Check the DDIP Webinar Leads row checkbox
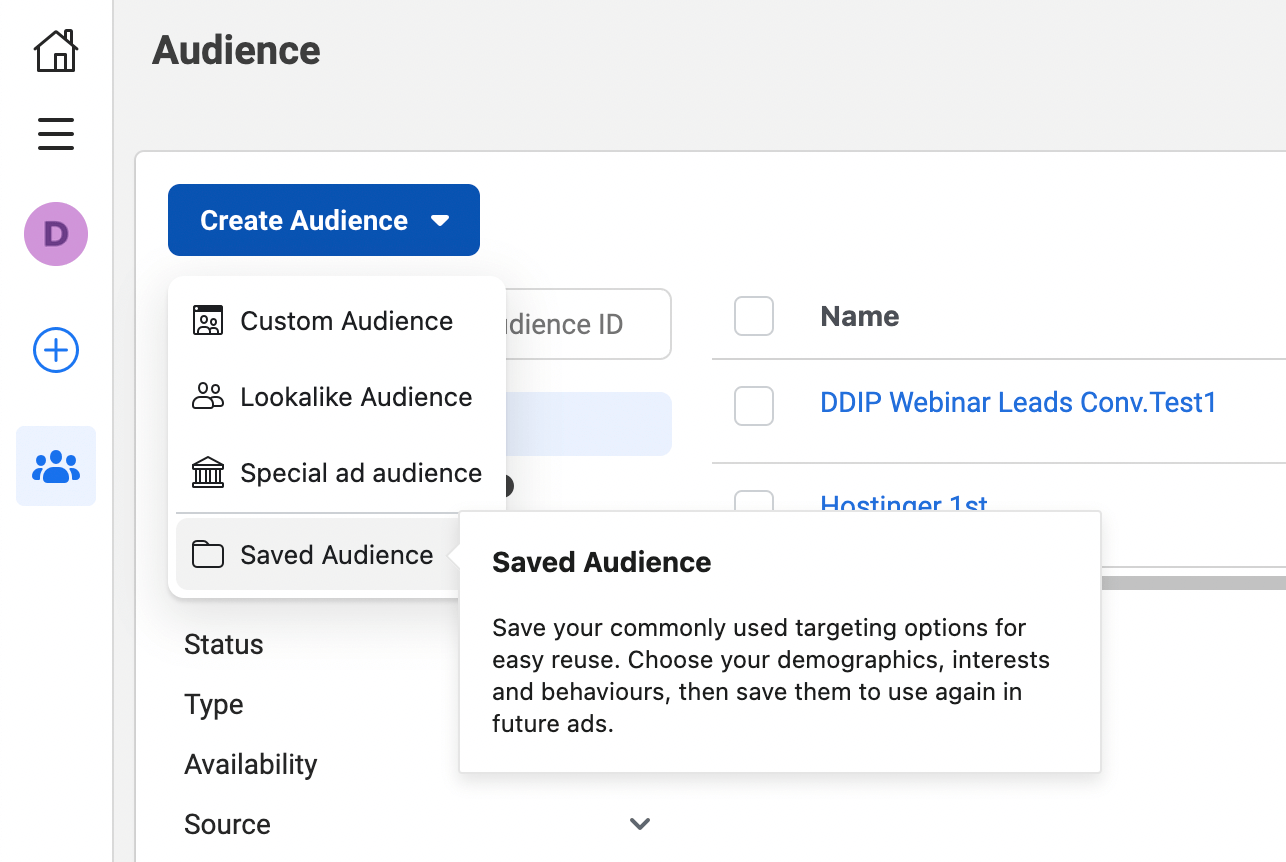Image resolution: width=1286 pixels, height=862 pixels. 754,405
